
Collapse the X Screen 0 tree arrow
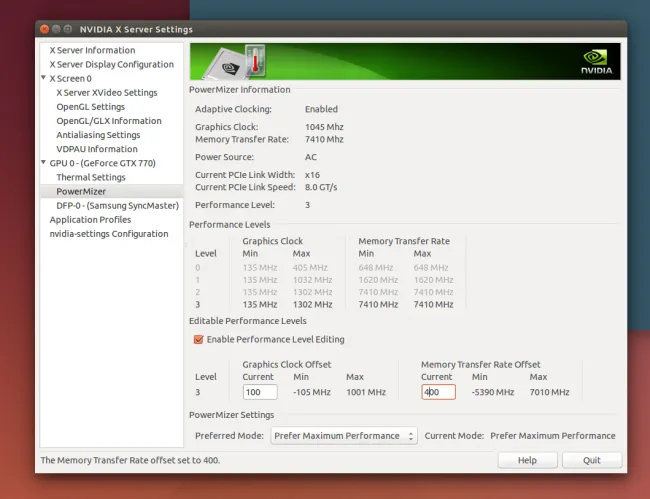(44, 78)
